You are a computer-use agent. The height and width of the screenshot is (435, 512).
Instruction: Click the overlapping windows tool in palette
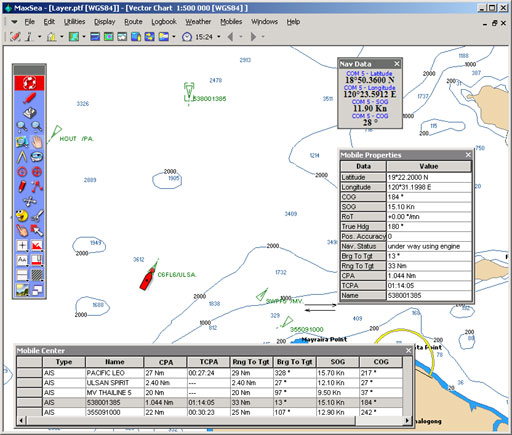click(37, 290)
